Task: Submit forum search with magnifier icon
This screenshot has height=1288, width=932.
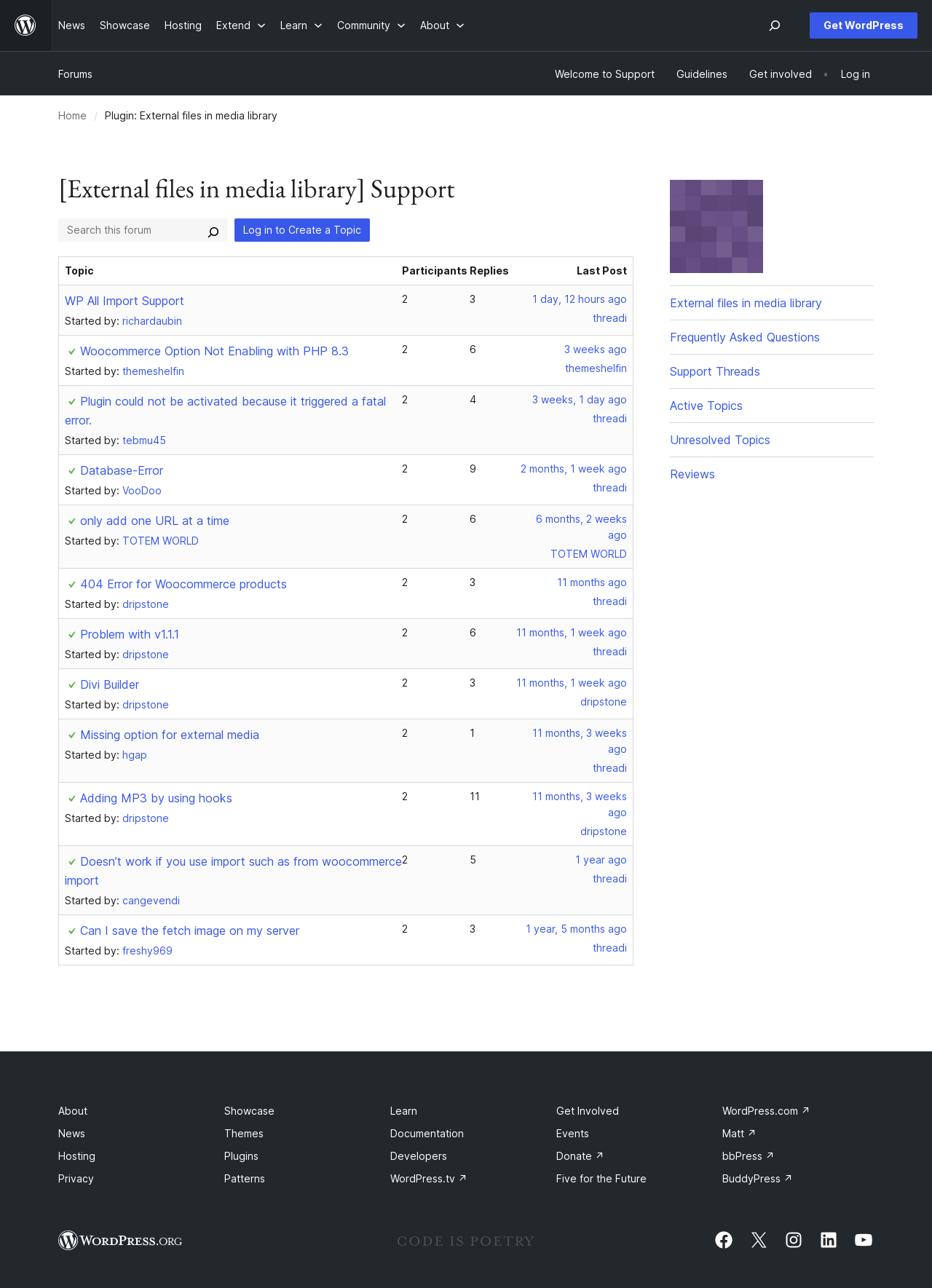Action: (x=213, y=232)
